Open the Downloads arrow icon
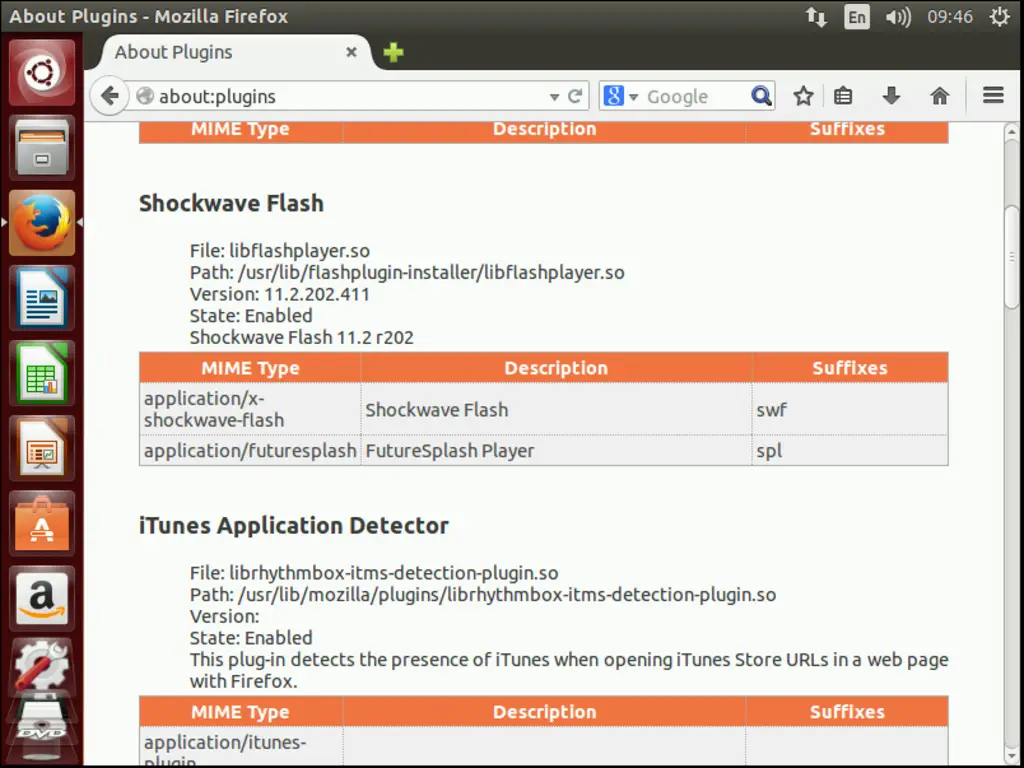Viewport: 1024px width, 768px height. 891,97
